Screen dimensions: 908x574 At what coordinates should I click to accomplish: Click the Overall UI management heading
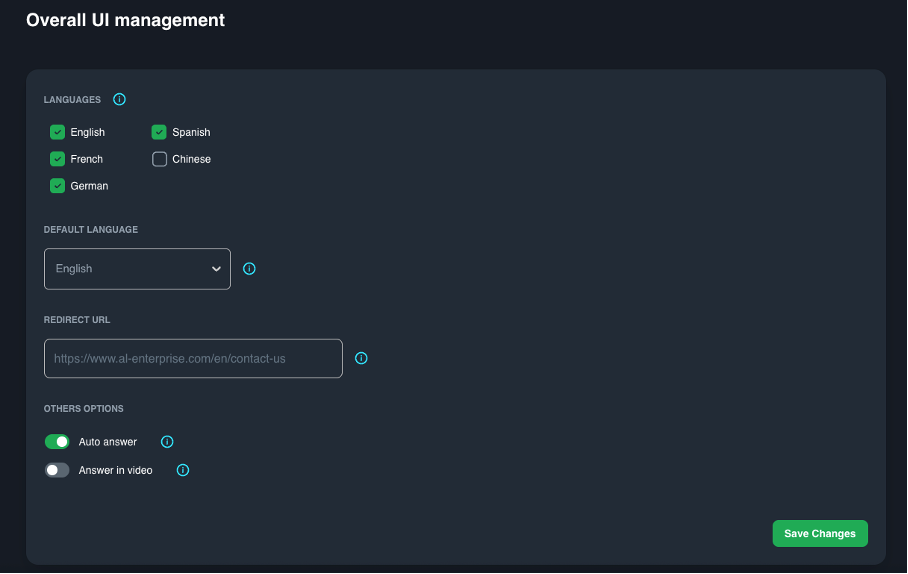coord(125,20)
